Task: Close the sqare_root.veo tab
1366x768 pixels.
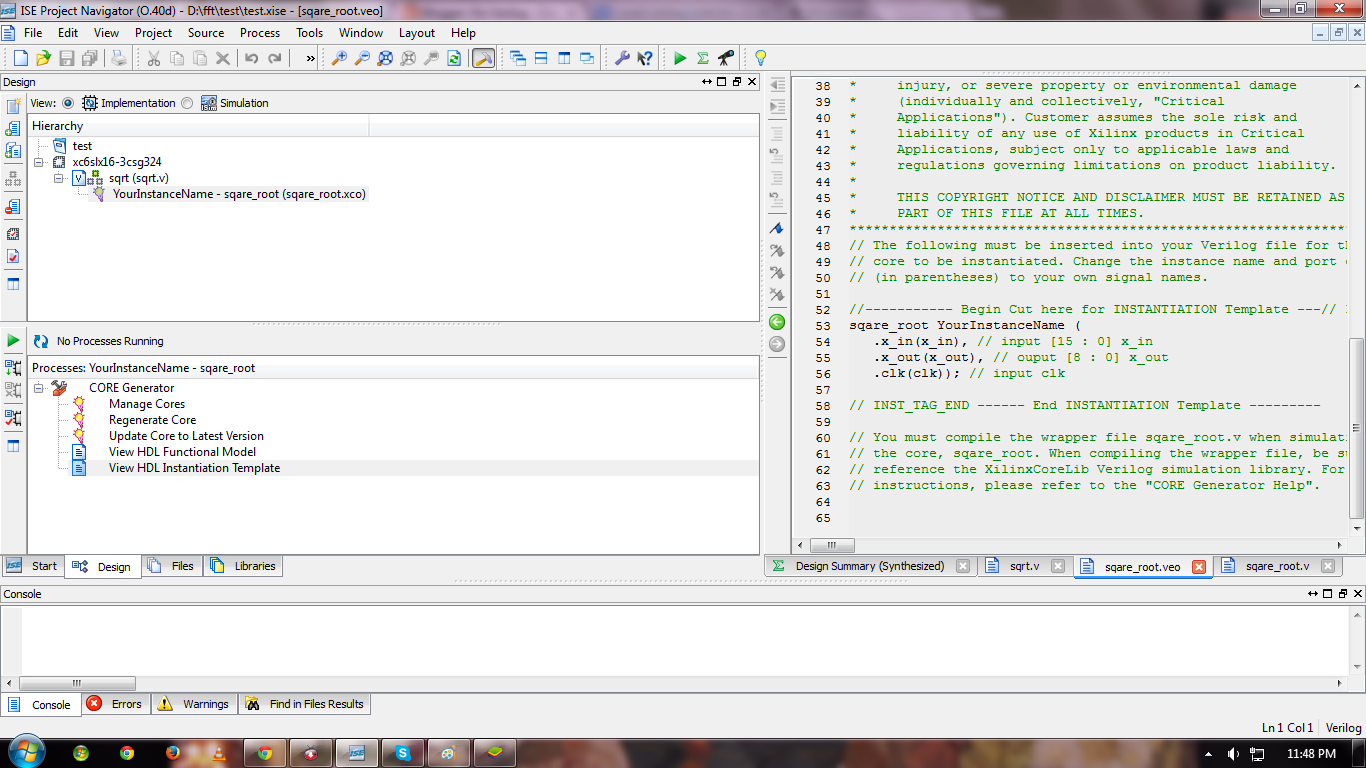Action: (1199, 566)
